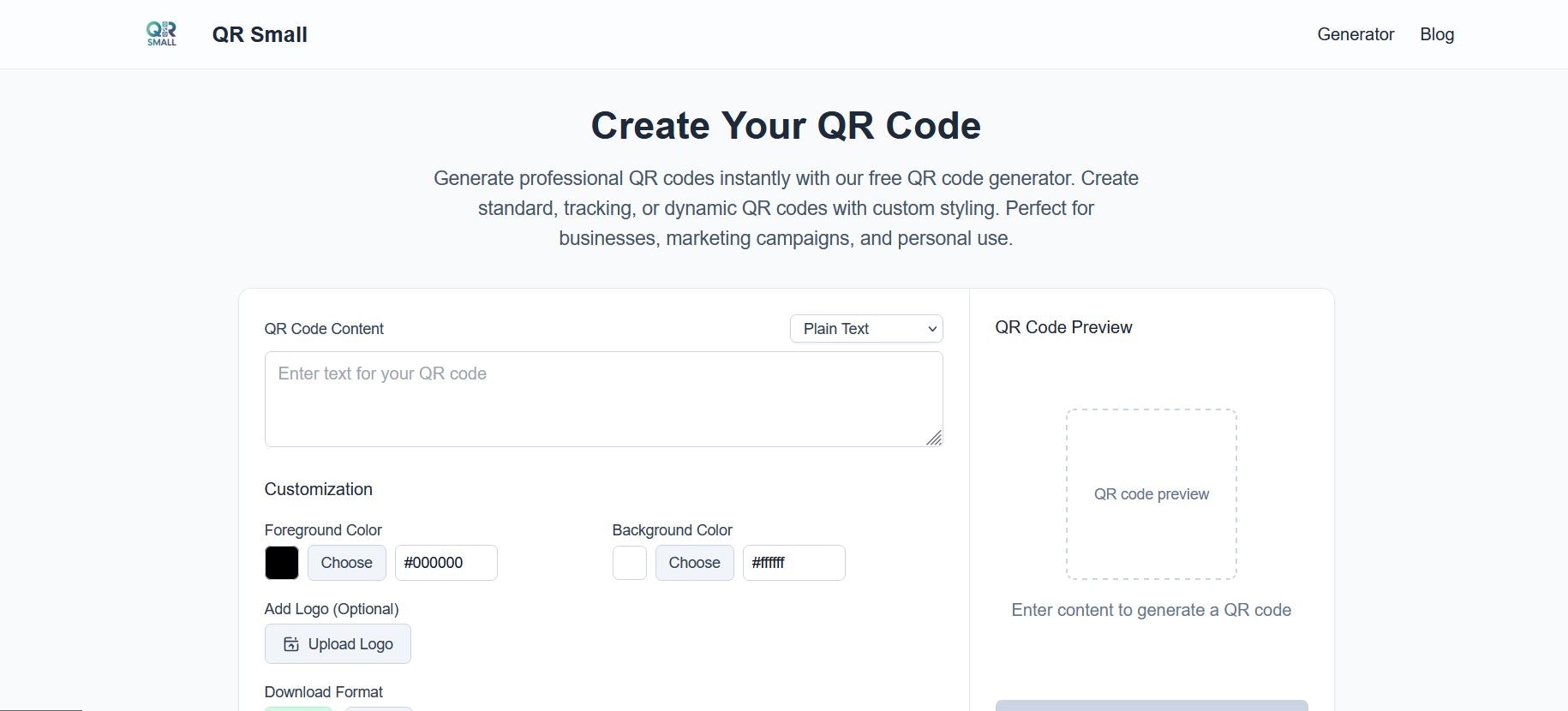
Task: Open the Generator page from the navigation
Action: pyautogui.click(x=1356, y=34)
